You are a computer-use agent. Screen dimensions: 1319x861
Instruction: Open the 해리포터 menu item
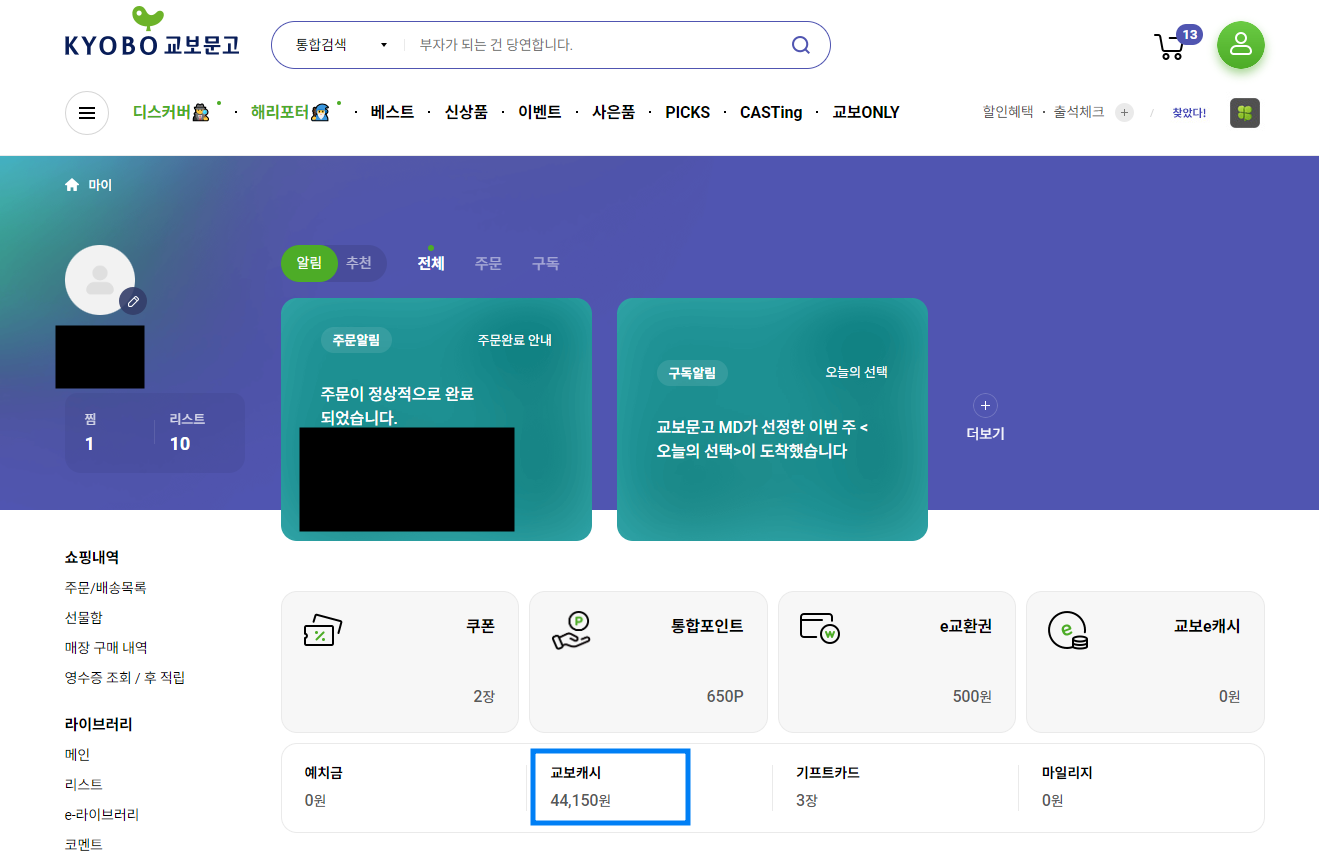[291, 112]
